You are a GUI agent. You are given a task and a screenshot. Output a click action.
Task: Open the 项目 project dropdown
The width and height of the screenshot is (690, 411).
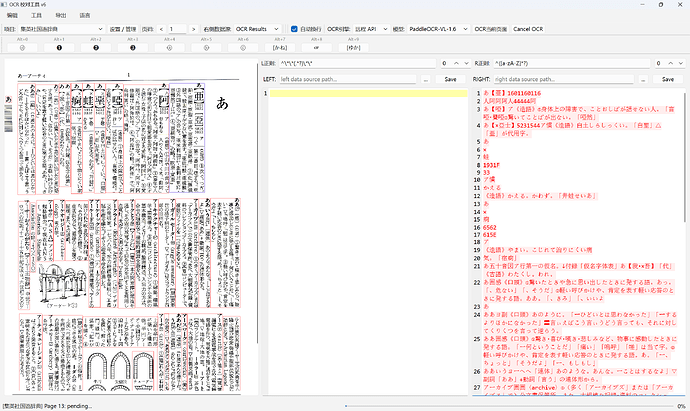(61, 29)
